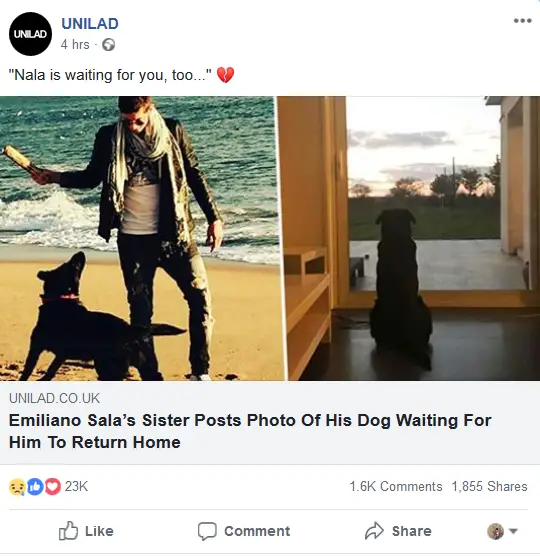Click the blue thumbs-up reaction icon

click(x=35, y=486)
